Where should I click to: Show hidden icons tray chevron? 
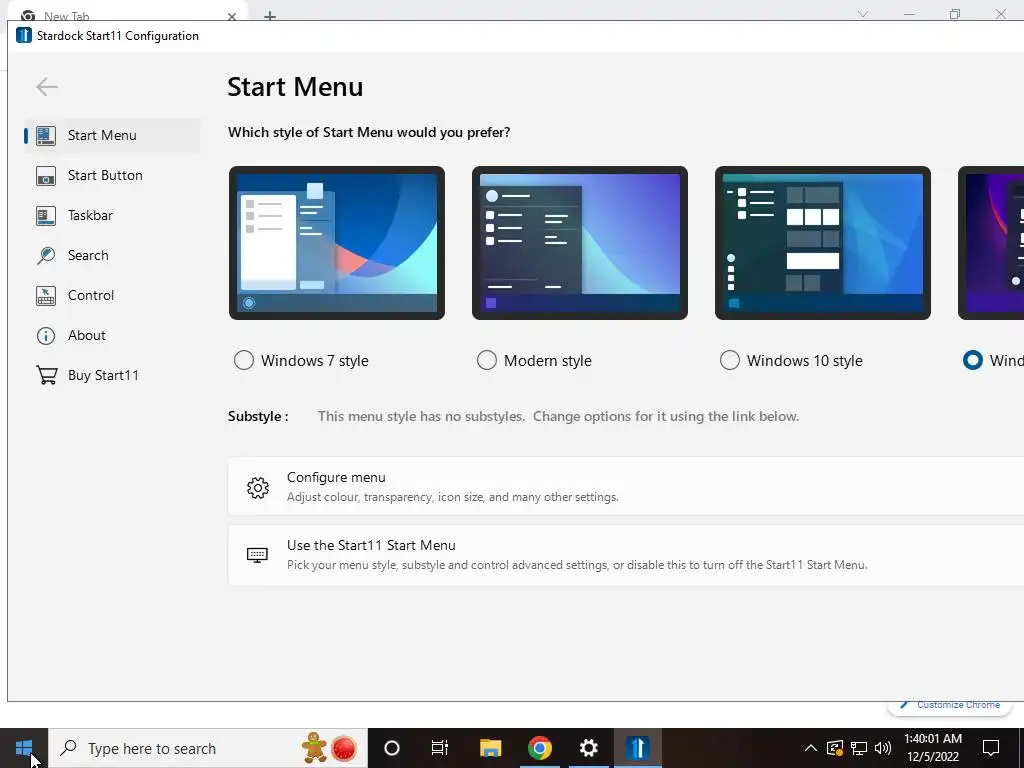point(810,748)
